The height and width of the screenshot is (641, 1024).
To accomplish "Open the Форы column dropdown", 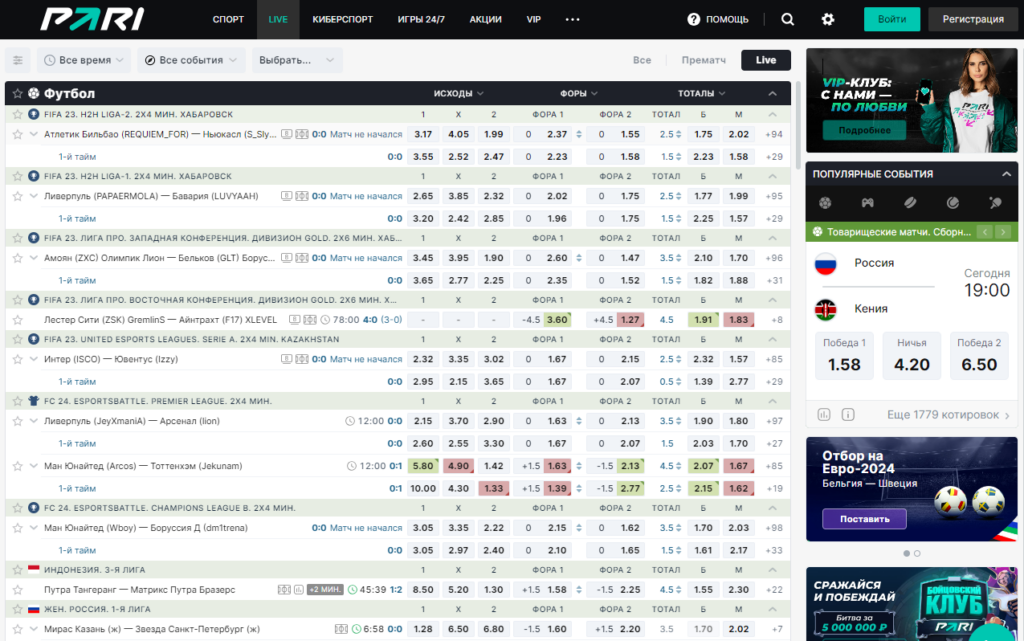I will pyautogui.click(x=579, y=93).
